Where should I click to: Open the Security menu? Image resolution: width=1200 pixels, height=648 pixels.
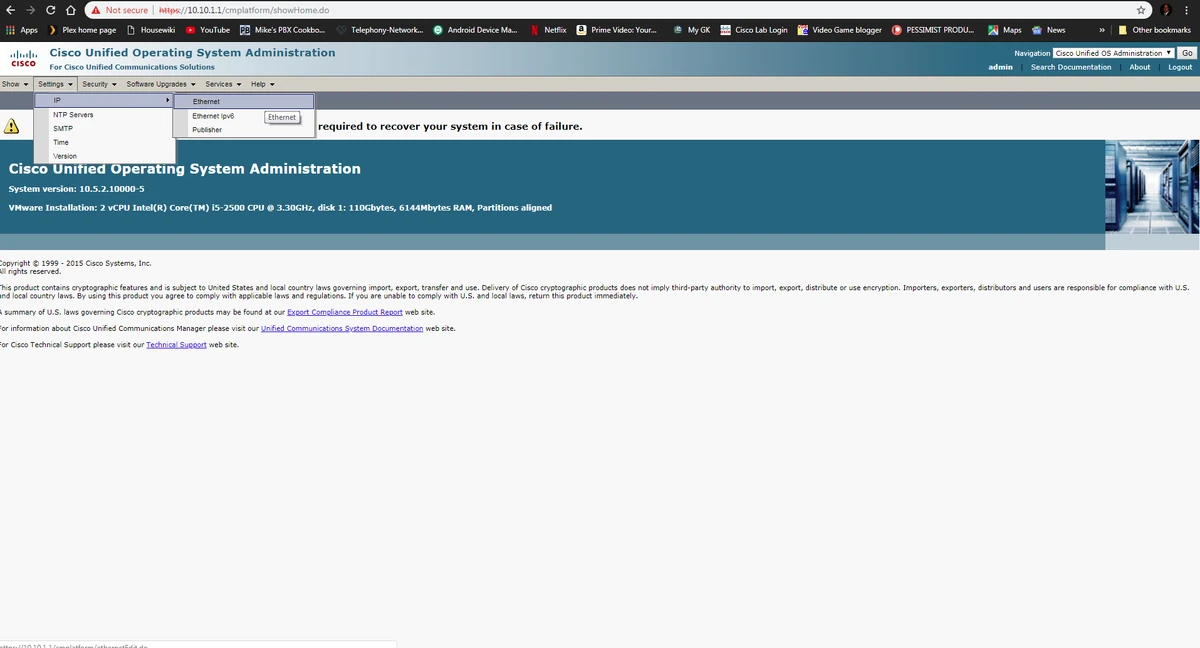click(x=95, y=84)
